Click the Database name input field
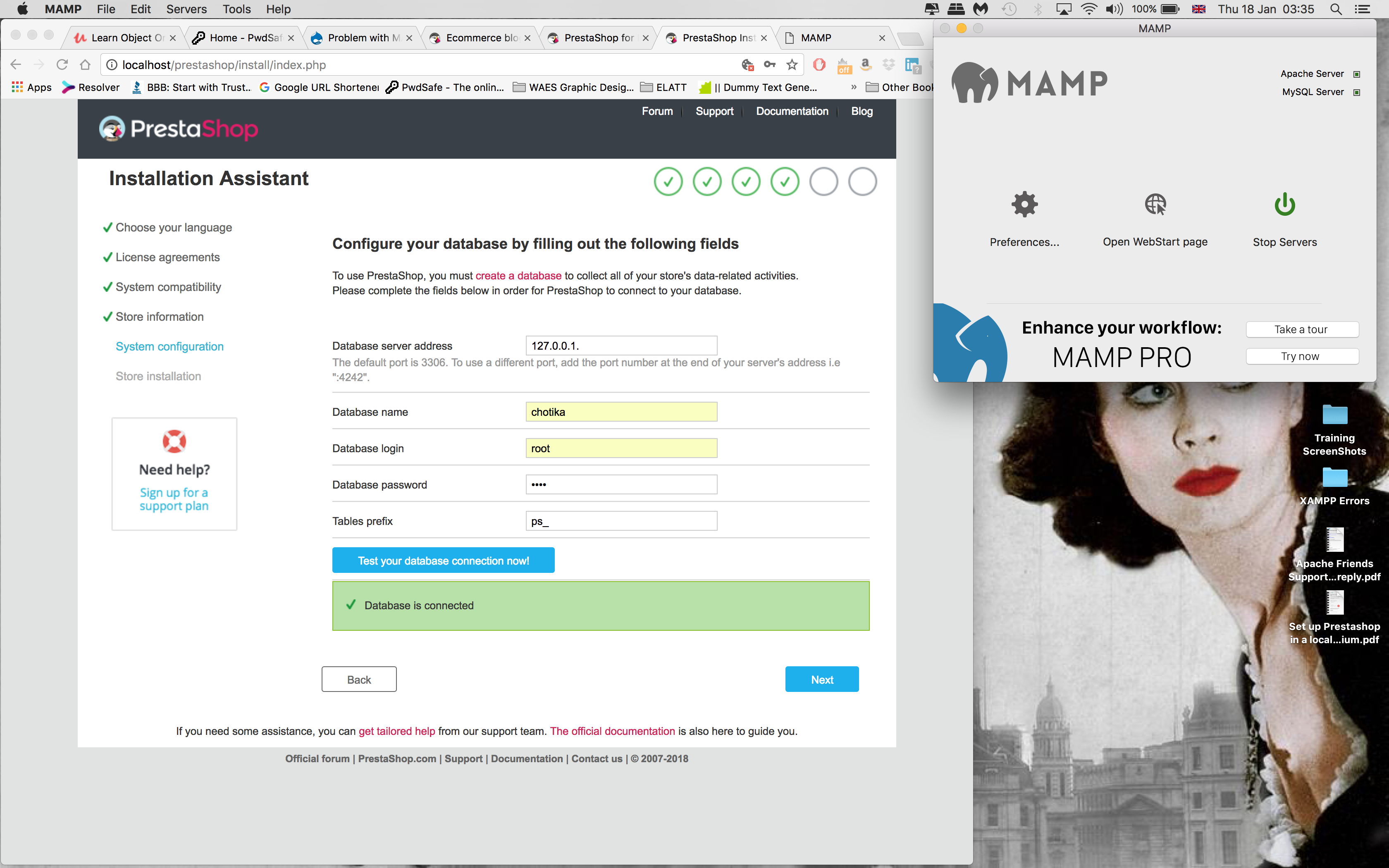 click(x=621, y=412)
